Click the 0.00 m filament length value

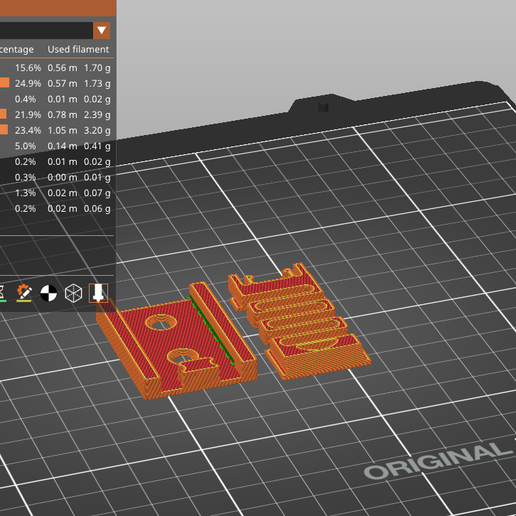pyautogui.click(x=62, y=177)
